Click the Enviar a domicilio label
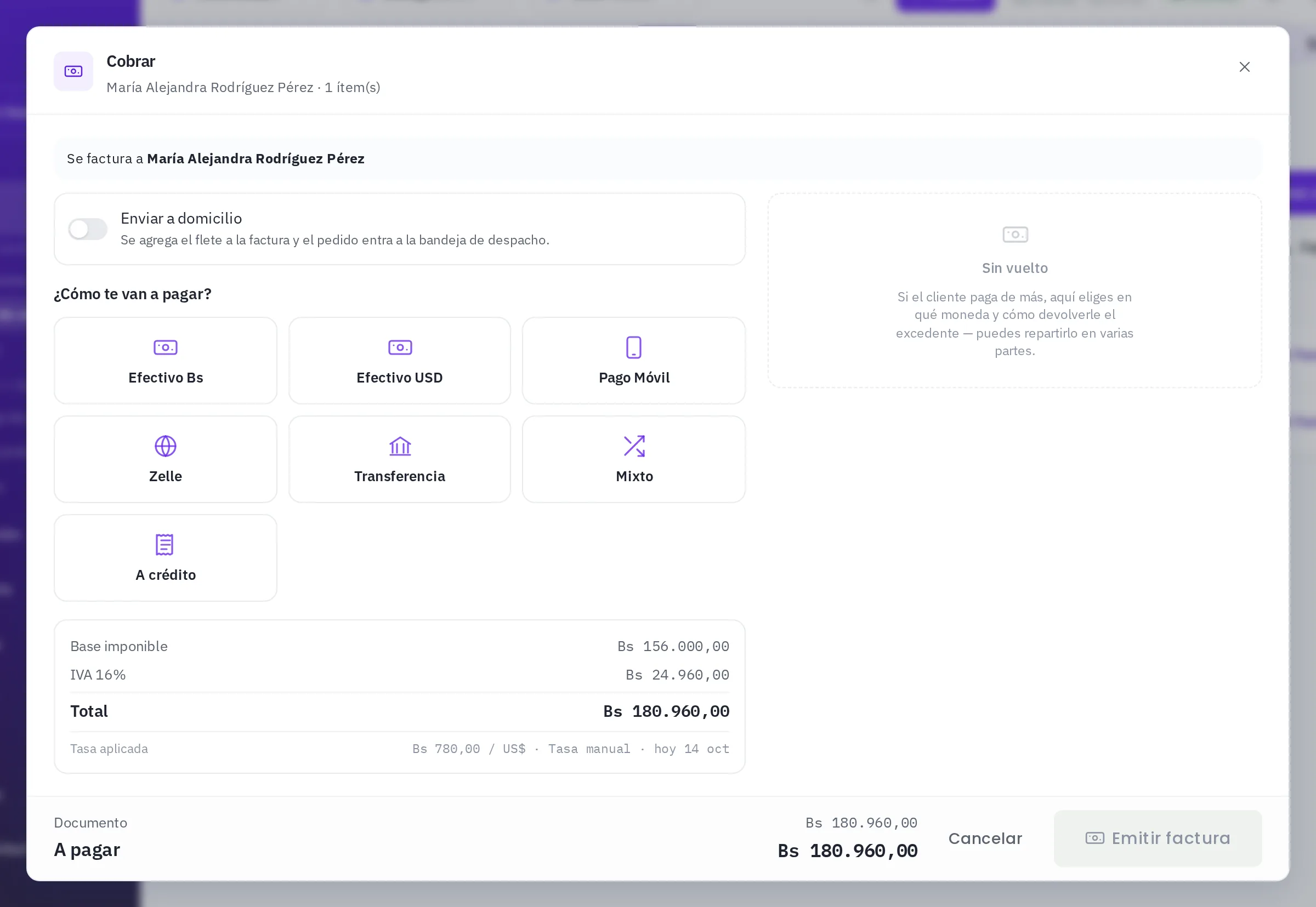Screen dimensions: 1316x907 tap(181, 218)
